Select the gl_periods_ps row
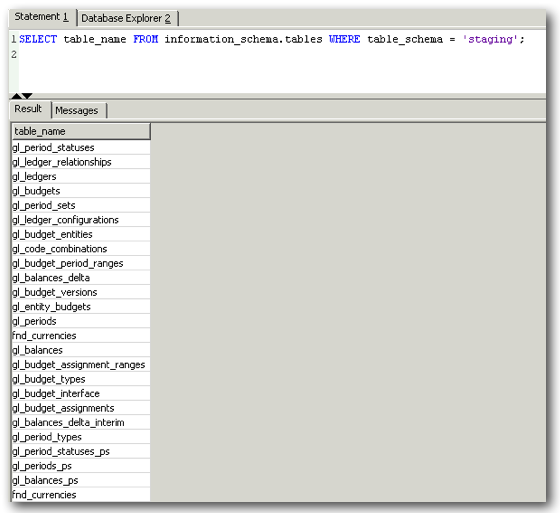The image size is (560, 513). click(81, 465)
